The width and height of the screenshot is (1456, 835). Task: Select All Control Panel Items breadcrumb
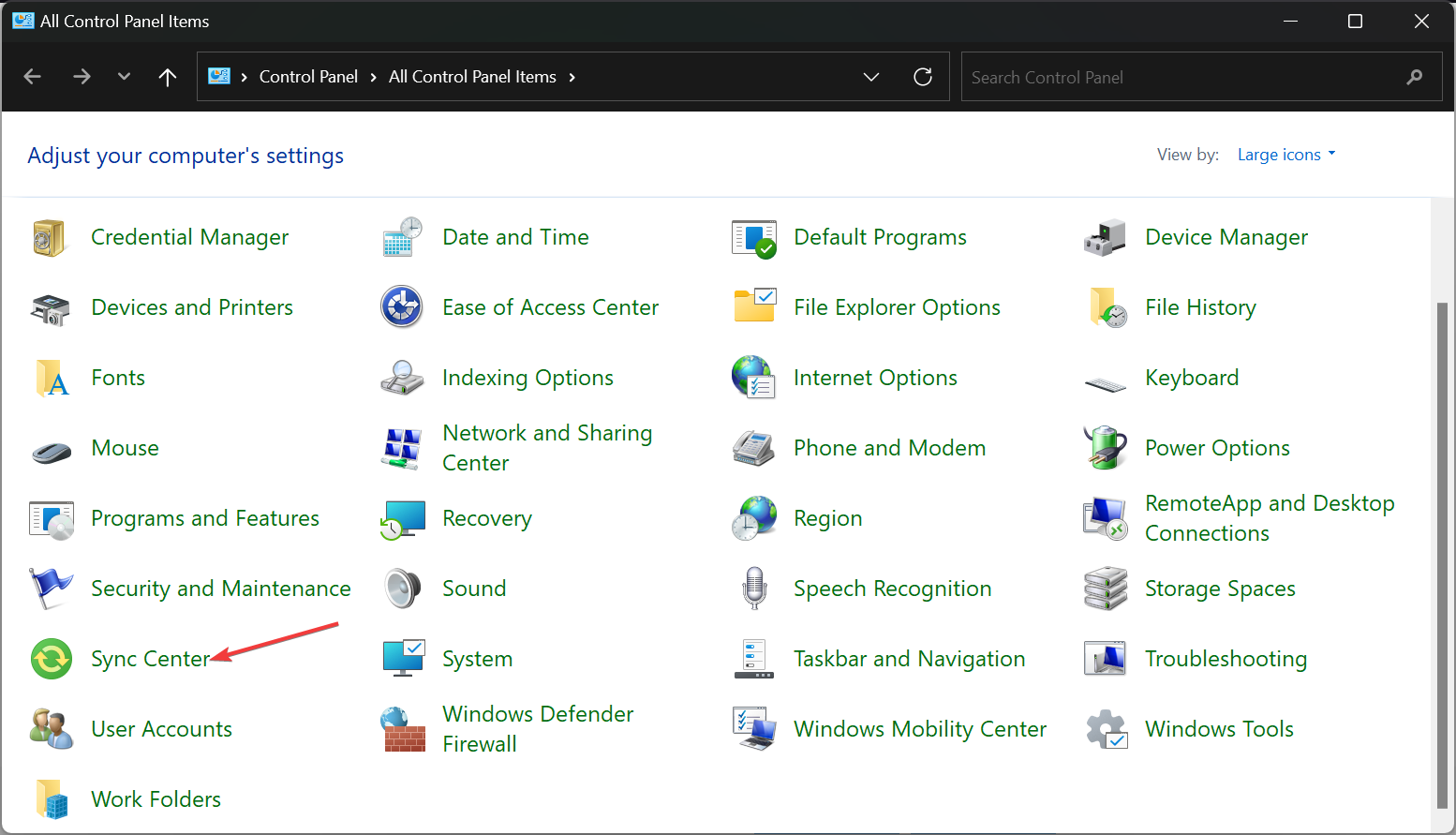pos(472,77)
